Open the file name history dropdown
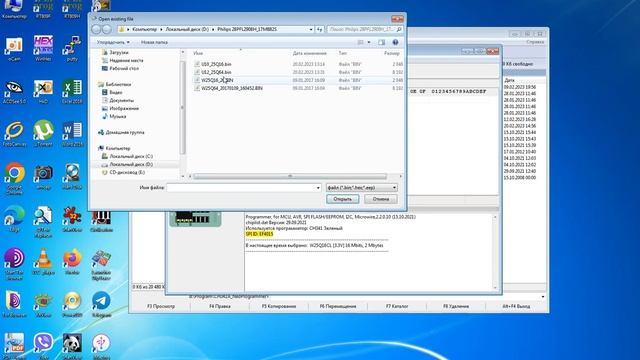640x360 pixels. click(318, 188)
